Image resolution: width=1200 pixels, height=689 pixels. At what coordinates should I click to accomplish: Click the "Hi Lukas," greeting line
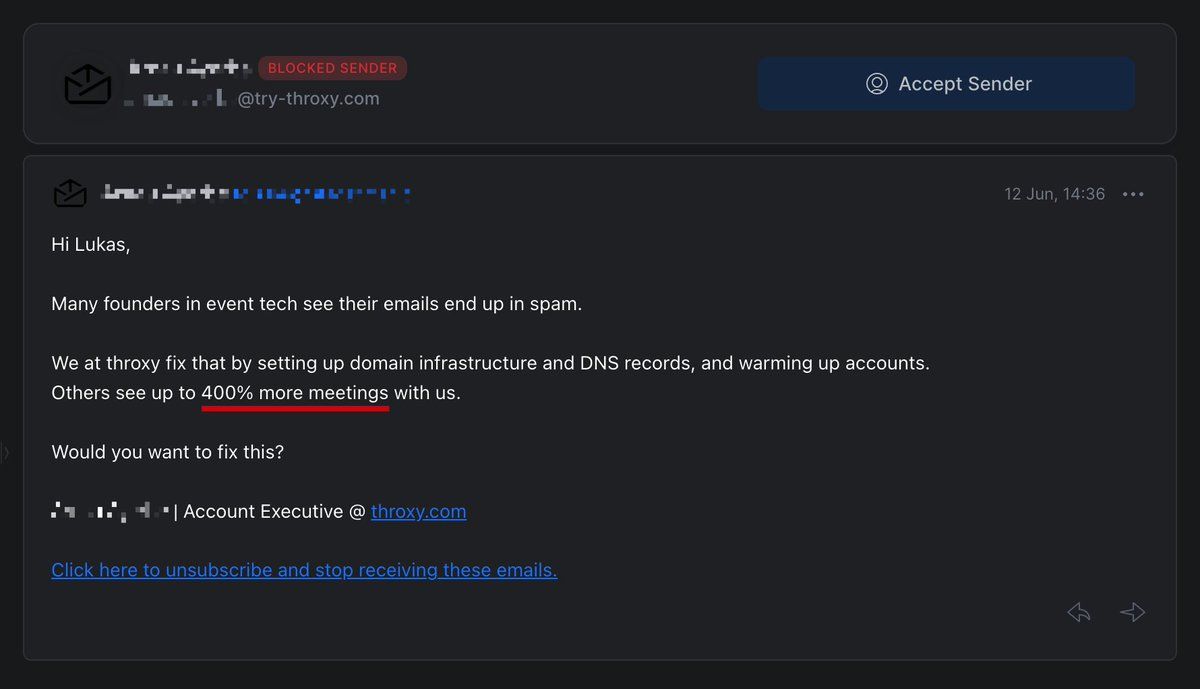(91, 244)
